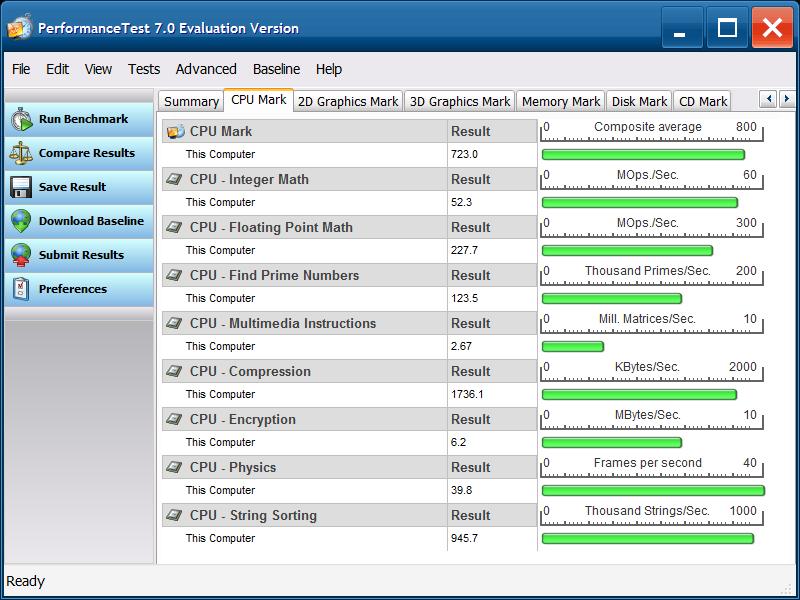The image size is (800, 600).
Task: Click the Ready status bar text
Action: pyautogui.click(x=26, y=581)
